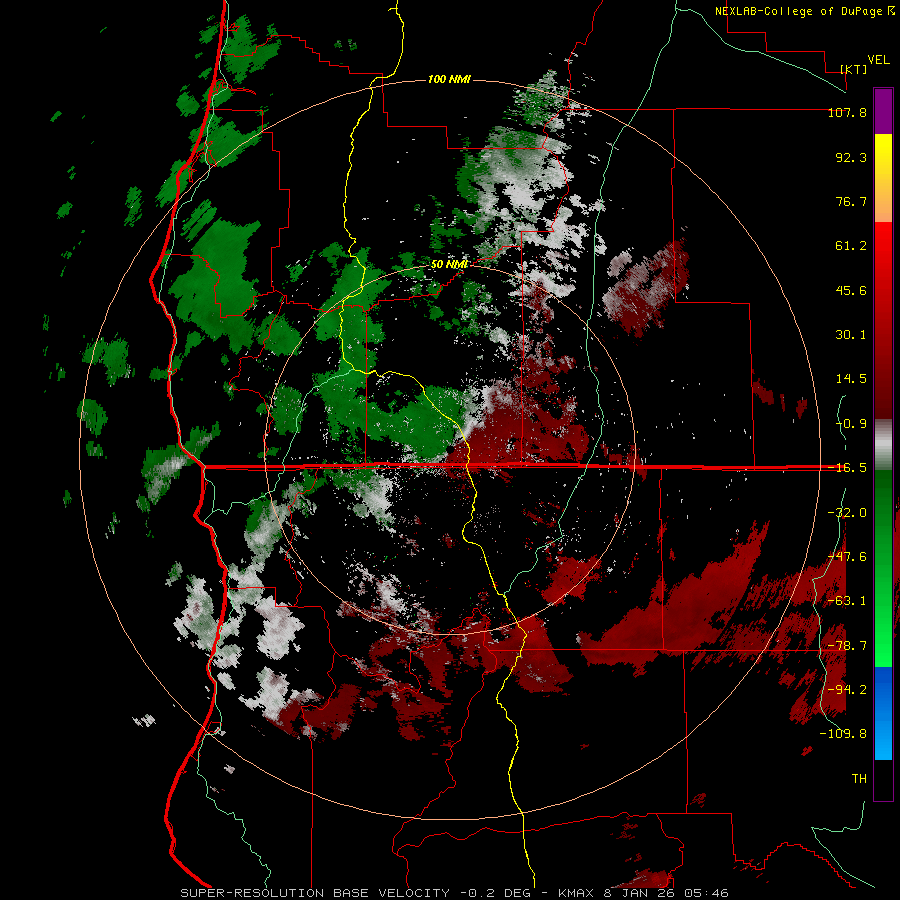Select the -0.9 scale value

(x=851, y=424)
